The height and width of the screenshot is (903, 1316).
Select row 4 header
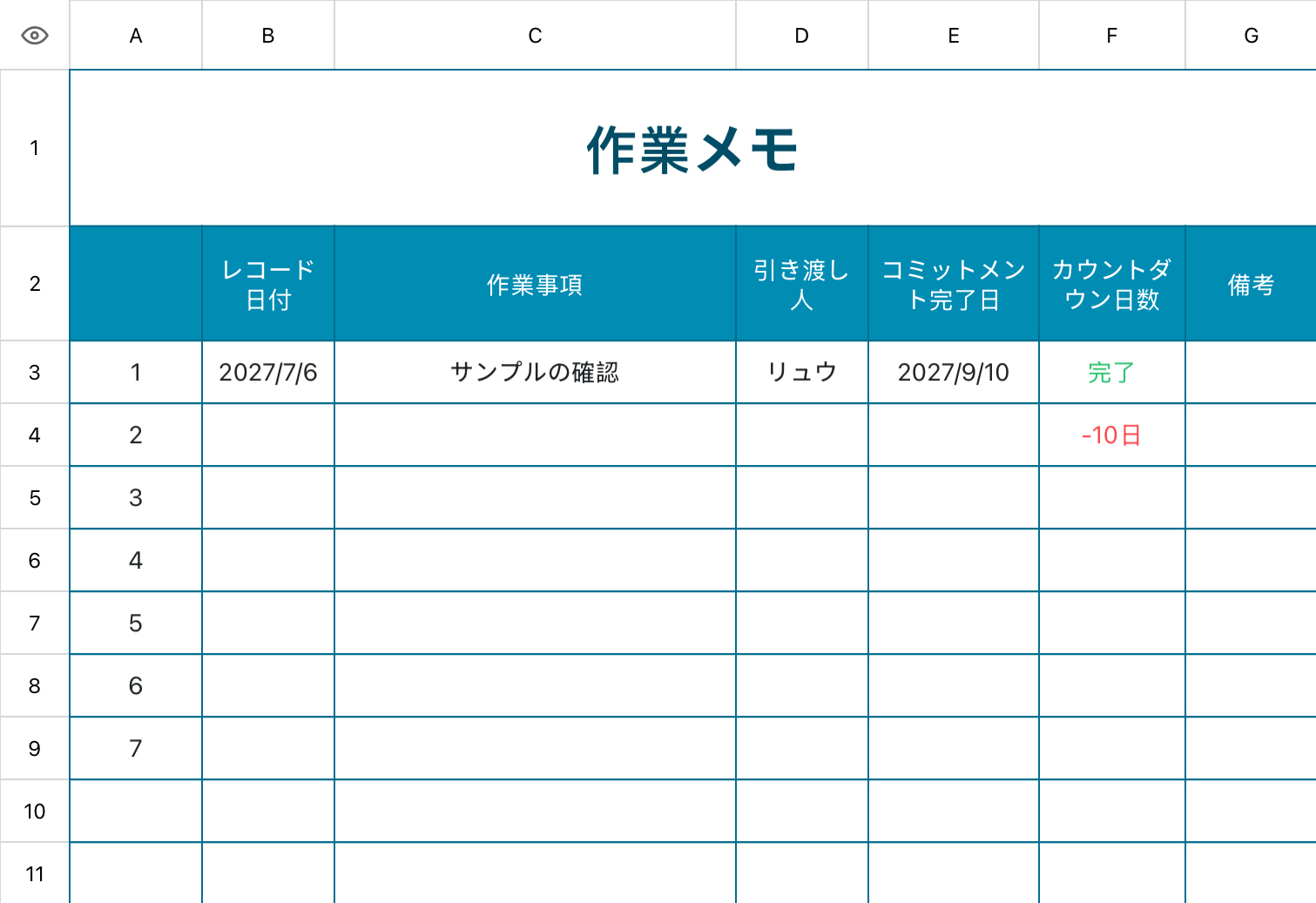(x=35, y=435)
